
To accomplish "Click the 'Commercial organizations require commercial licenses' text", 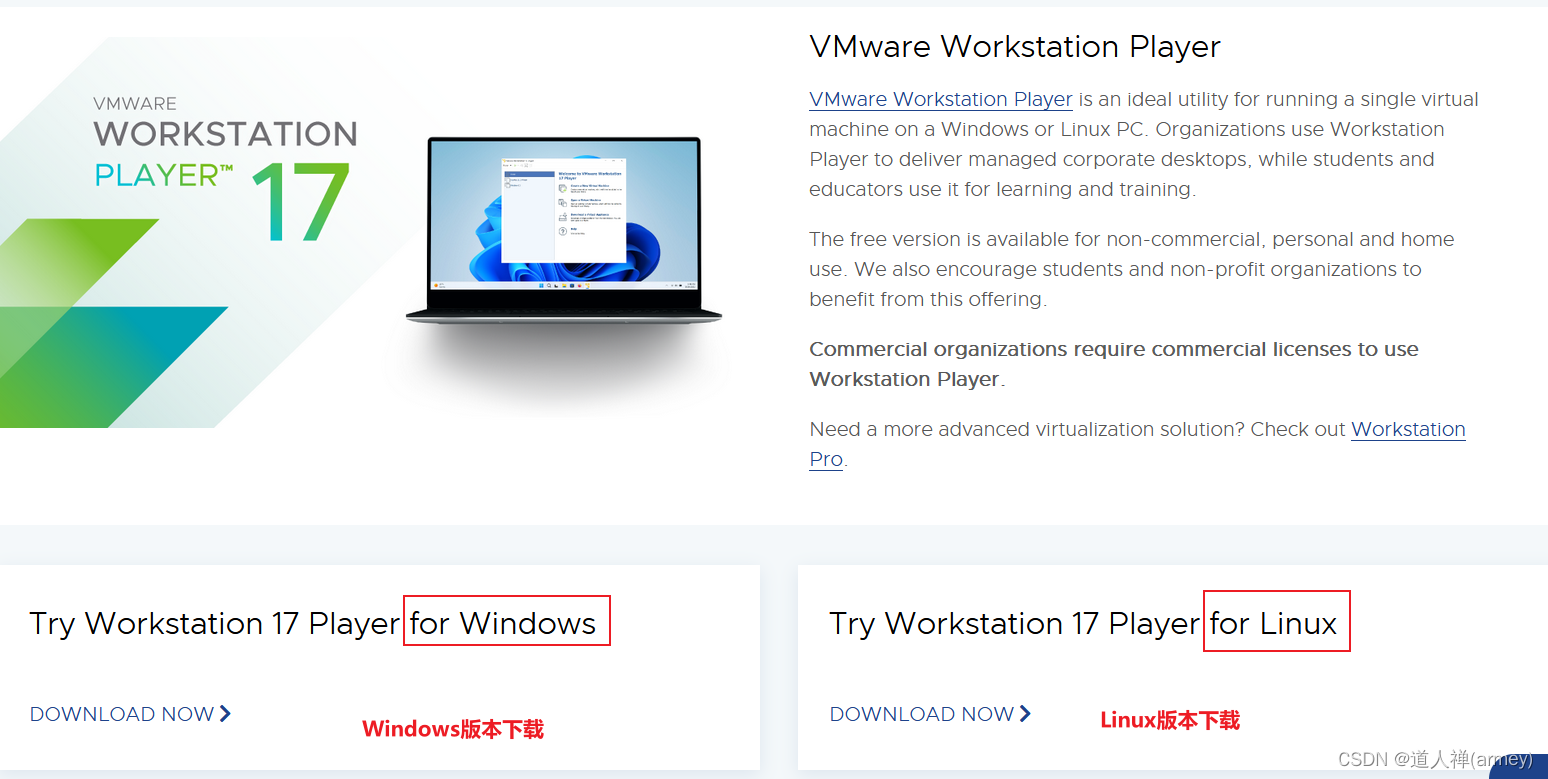I will (x=1114, y=364).
